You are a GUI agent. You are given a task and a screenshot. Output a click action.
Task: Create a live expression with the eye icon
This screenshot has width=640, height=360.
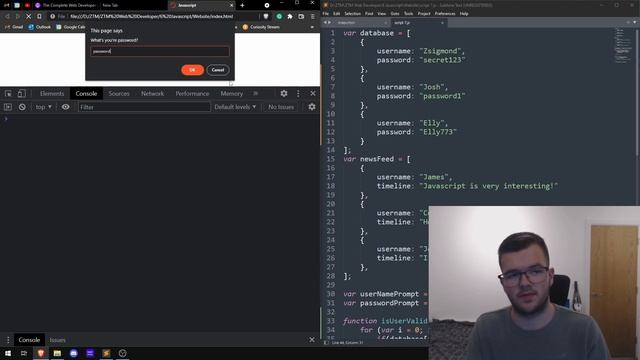click(65, 107)
